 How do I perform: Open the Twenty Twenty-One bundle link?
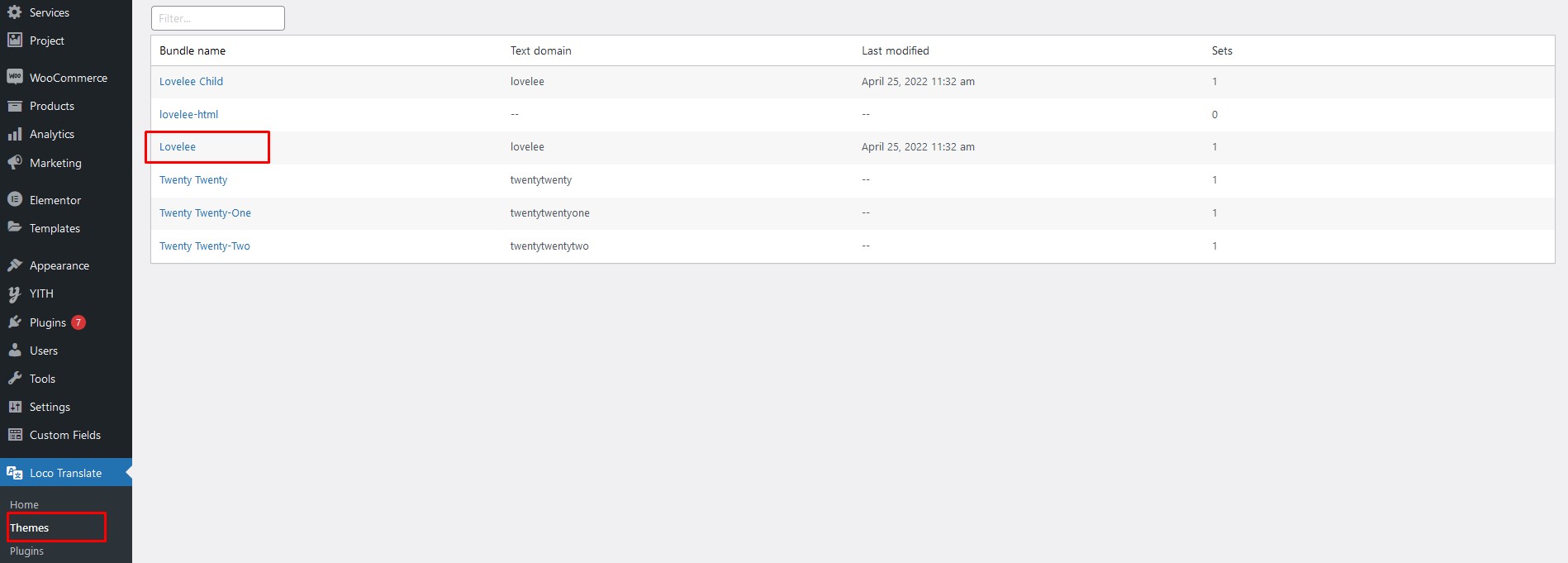click(205, 212)
